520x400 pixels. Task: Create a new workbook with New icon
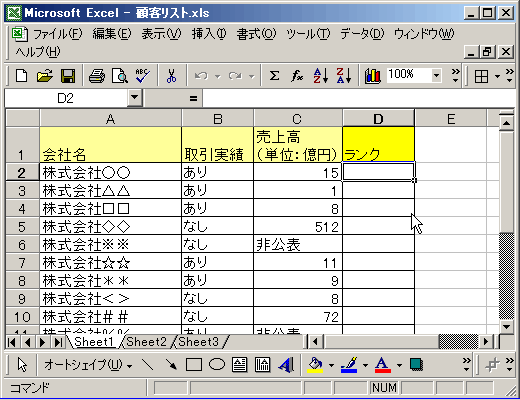click(22, 76)
